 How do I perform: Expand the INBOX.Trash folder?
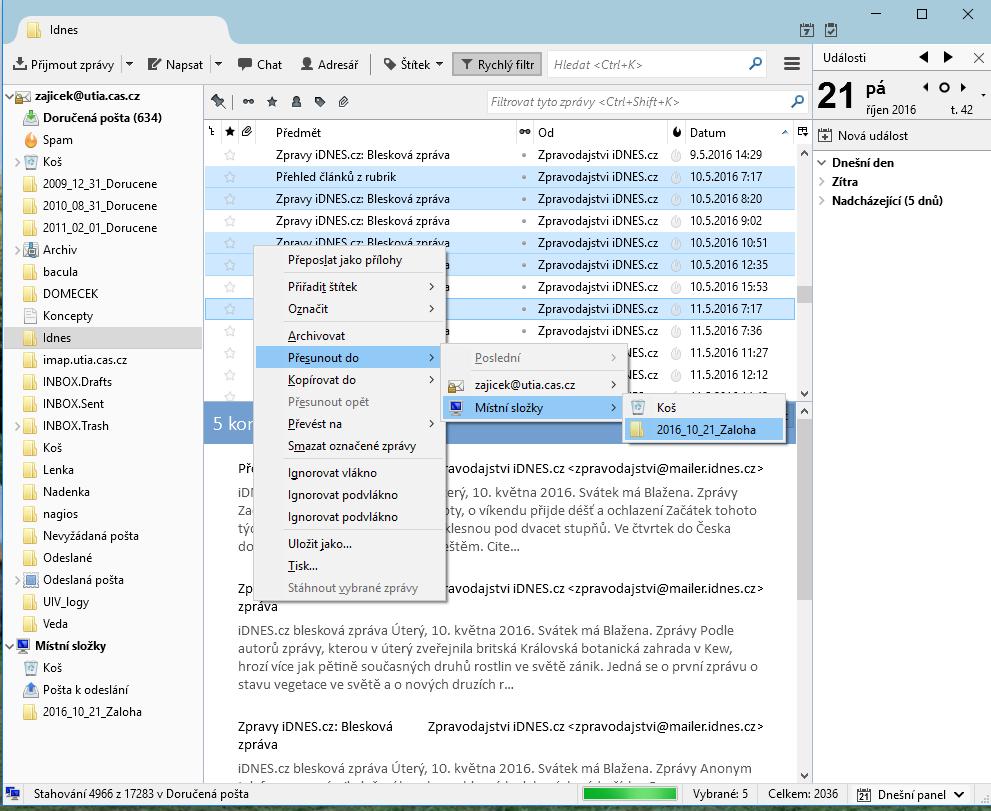[x=18, y=426]
